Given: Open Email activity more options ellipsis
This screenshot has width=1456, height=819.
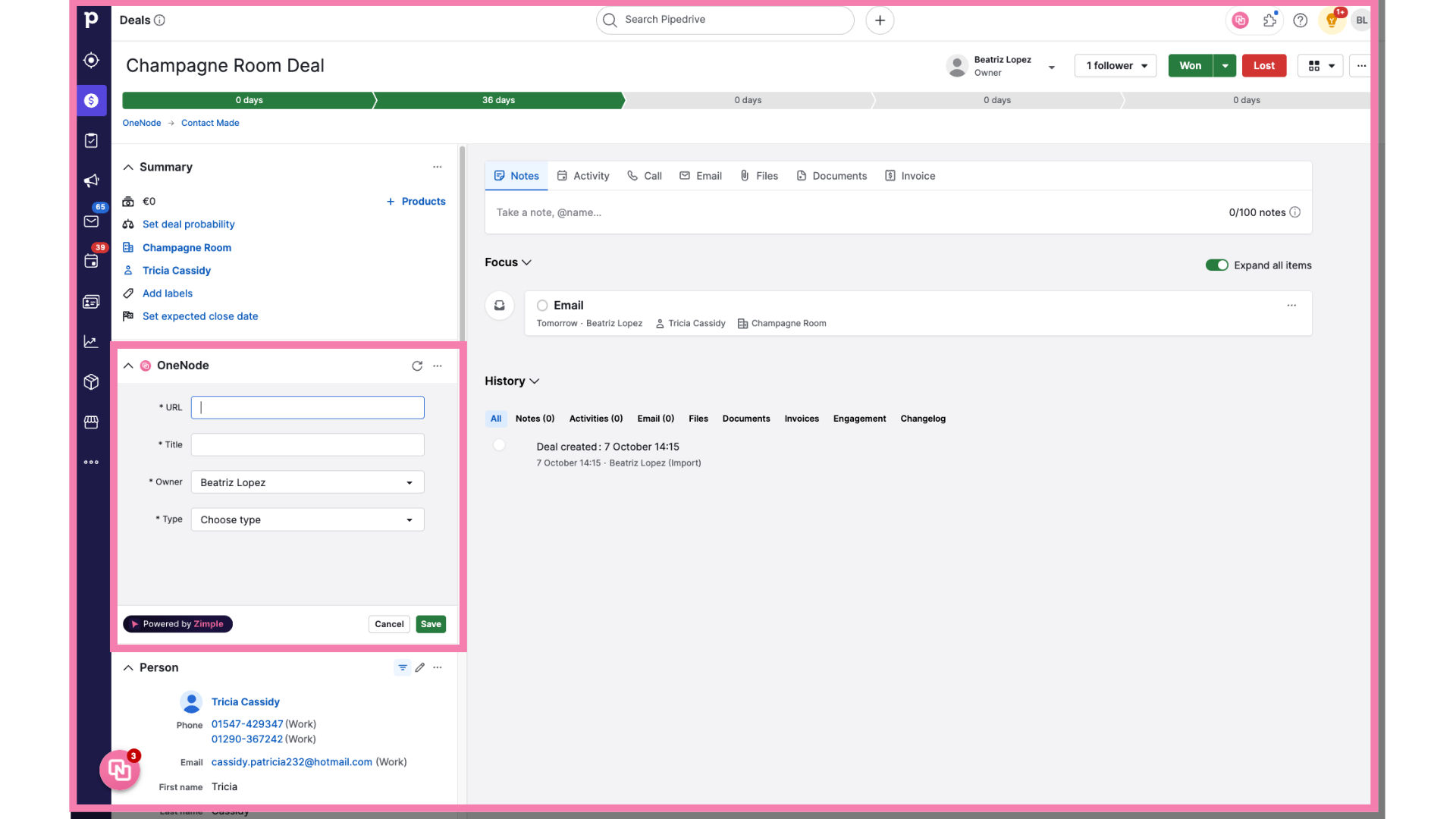Looking at the screenshot, I should pyautogui.click(x=1291, y=305).
